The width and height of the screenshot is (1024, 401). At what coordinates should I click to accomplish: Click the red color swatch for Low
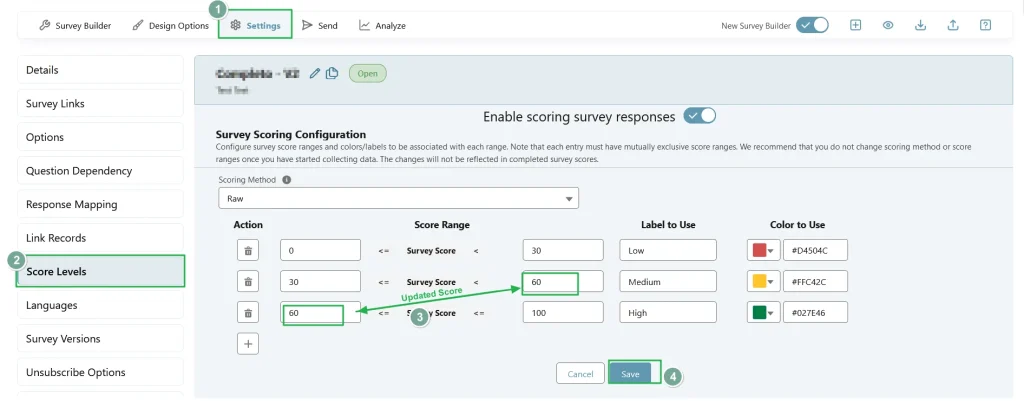coord(758,250)
